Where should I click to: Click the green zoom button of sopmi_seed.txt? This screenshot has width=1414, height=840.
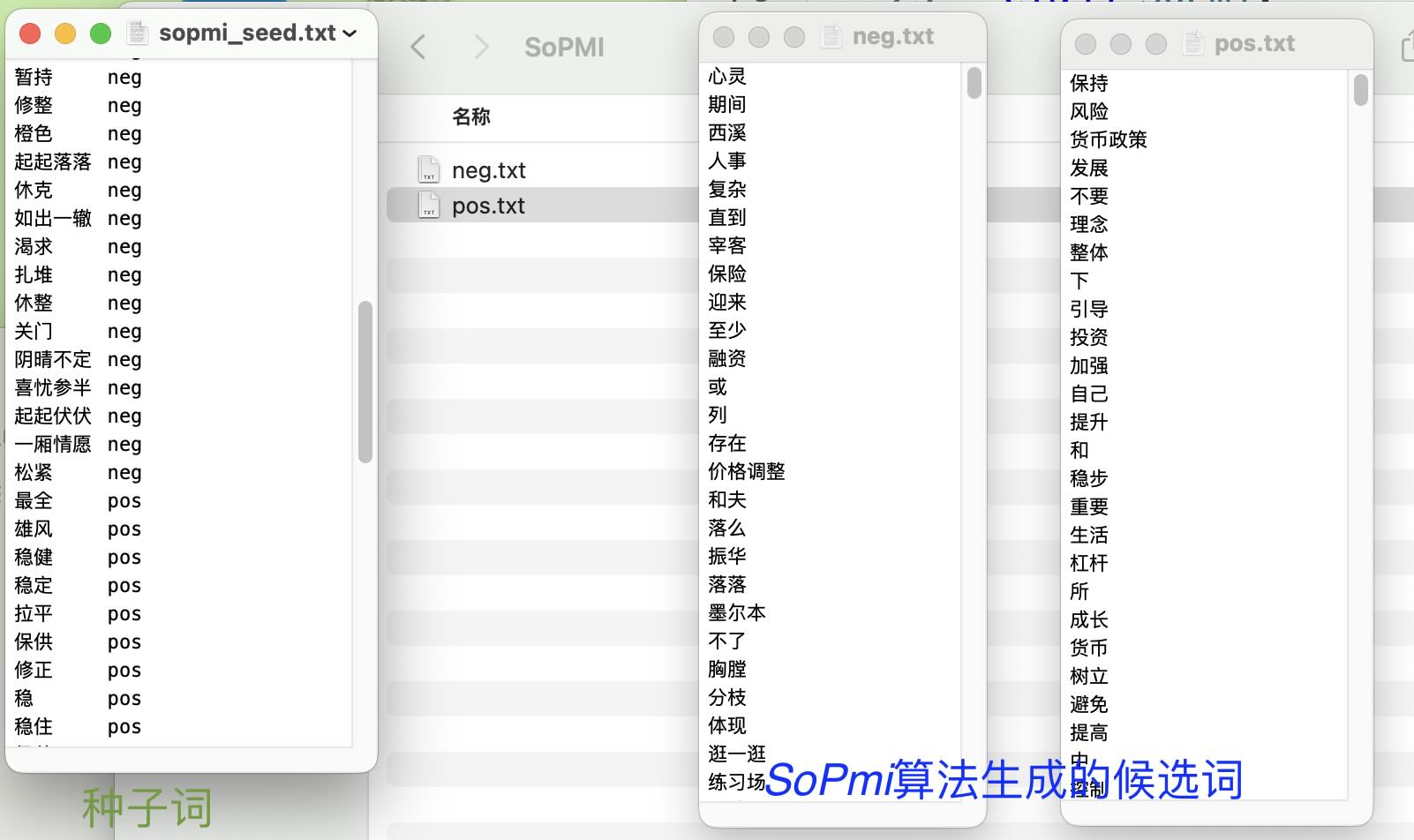(101, 34)
